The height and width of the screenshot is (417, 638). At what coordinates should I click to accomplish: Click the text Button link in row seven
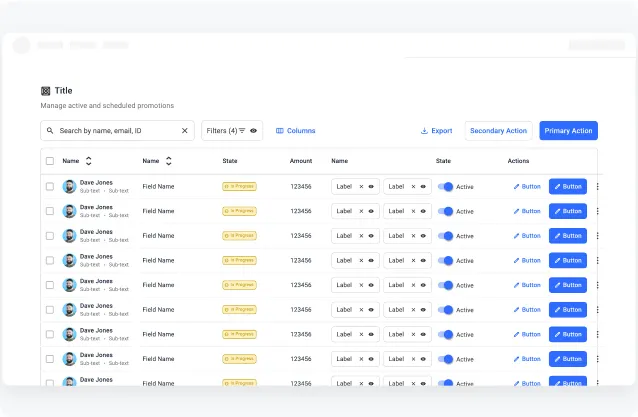pos(527,334)
